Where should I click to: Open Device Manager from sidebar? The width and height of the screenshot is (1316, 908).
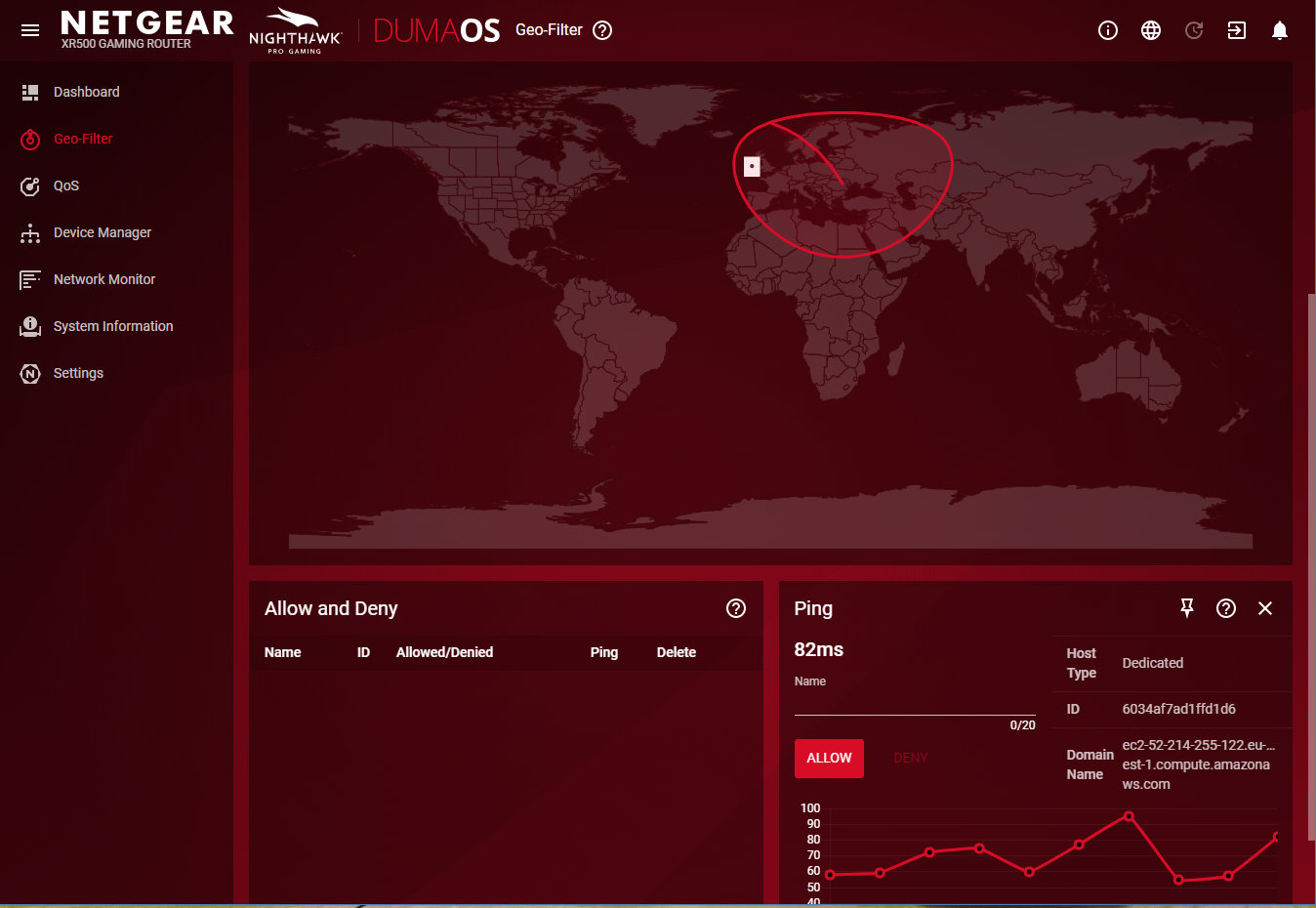coord(102,232)
